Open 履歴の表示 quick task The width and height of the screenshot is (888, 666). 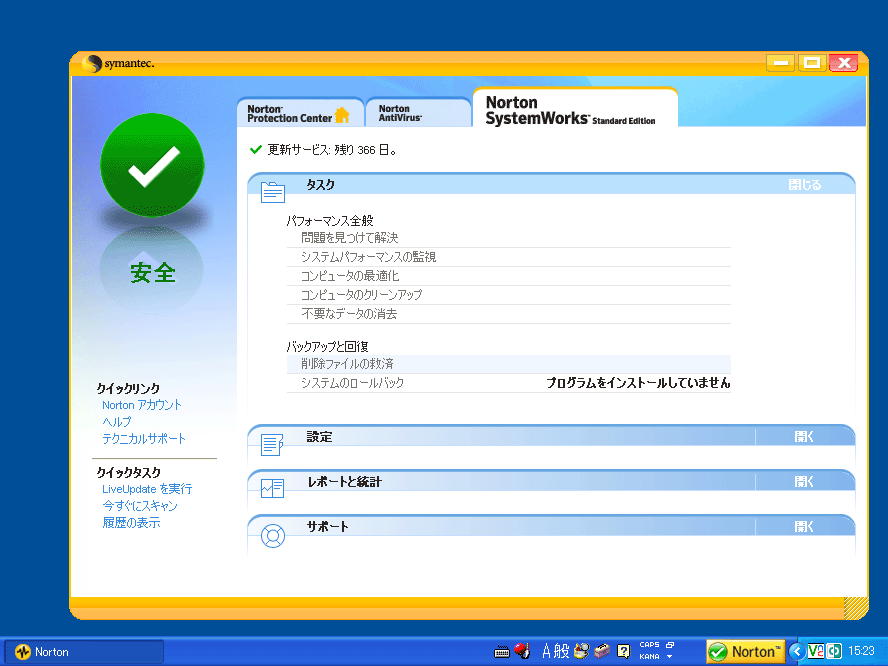[131, 523]
